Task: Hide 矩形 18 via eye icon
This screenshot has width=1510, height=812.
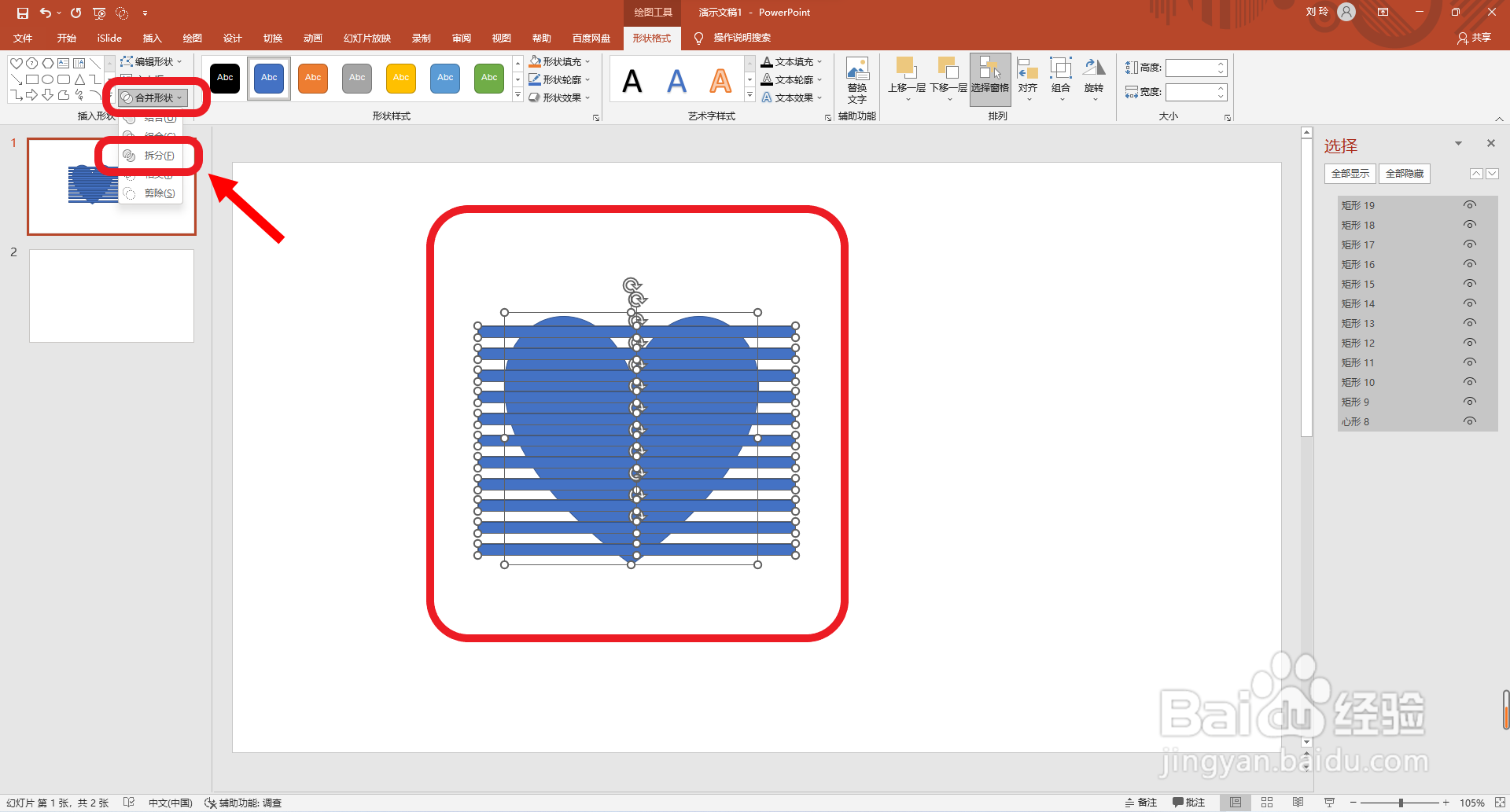Action: pyautogui.click(x=1469, y=225)
